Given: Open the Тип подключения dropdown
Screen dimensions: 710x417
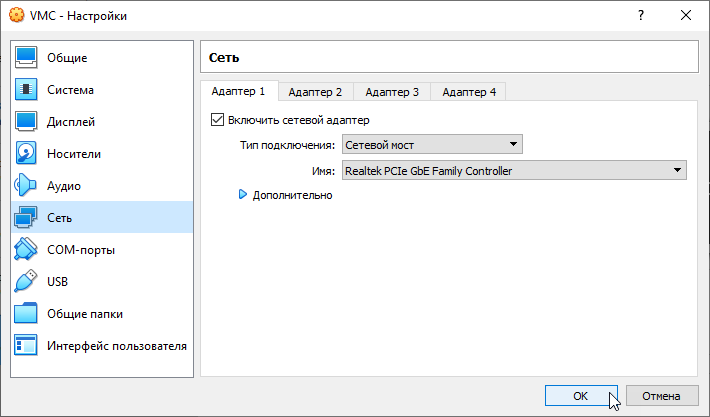Looking at the screenshot, I should [x=432, y=146].
